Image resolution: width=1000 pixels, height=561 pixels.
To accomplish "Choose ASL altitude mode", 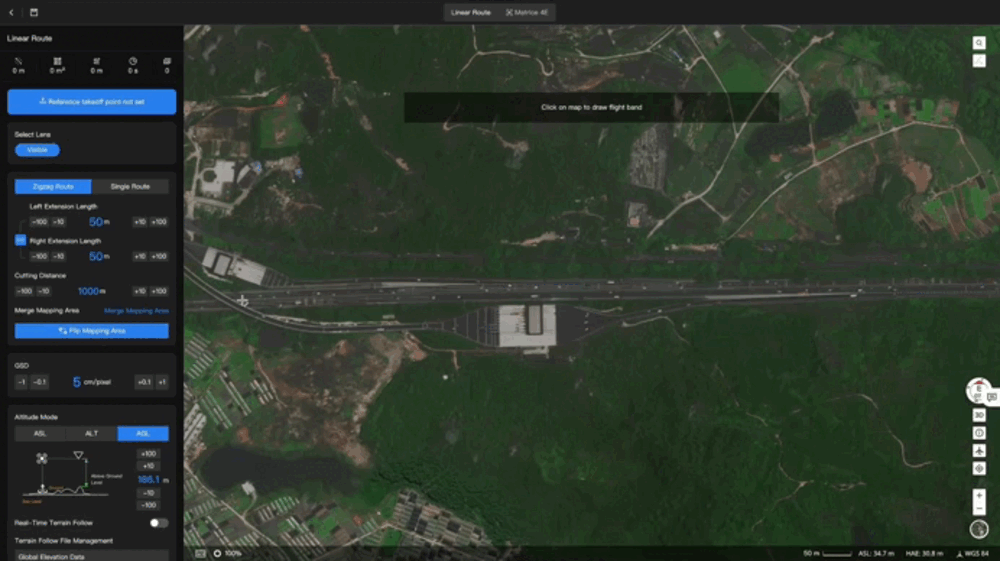I will 40,434.
